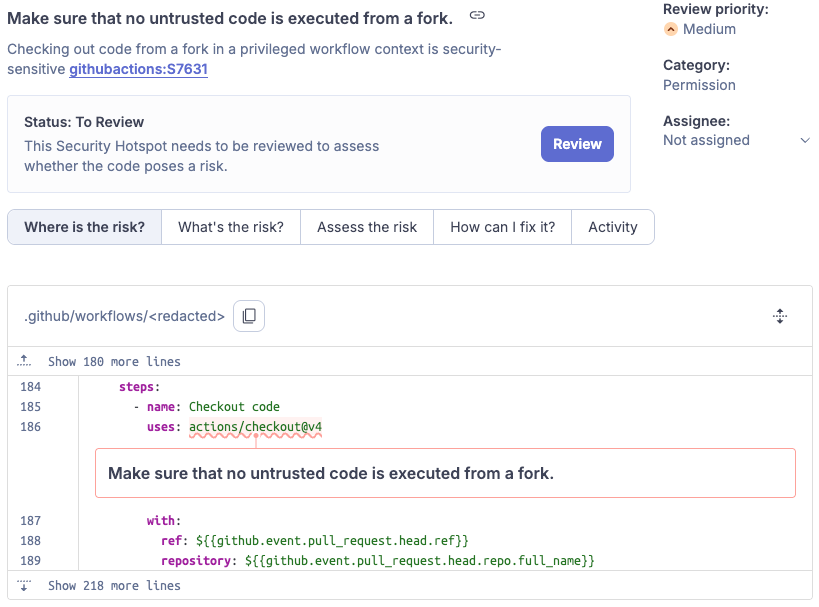Click the untrusted code warning message box

(445, 471)
